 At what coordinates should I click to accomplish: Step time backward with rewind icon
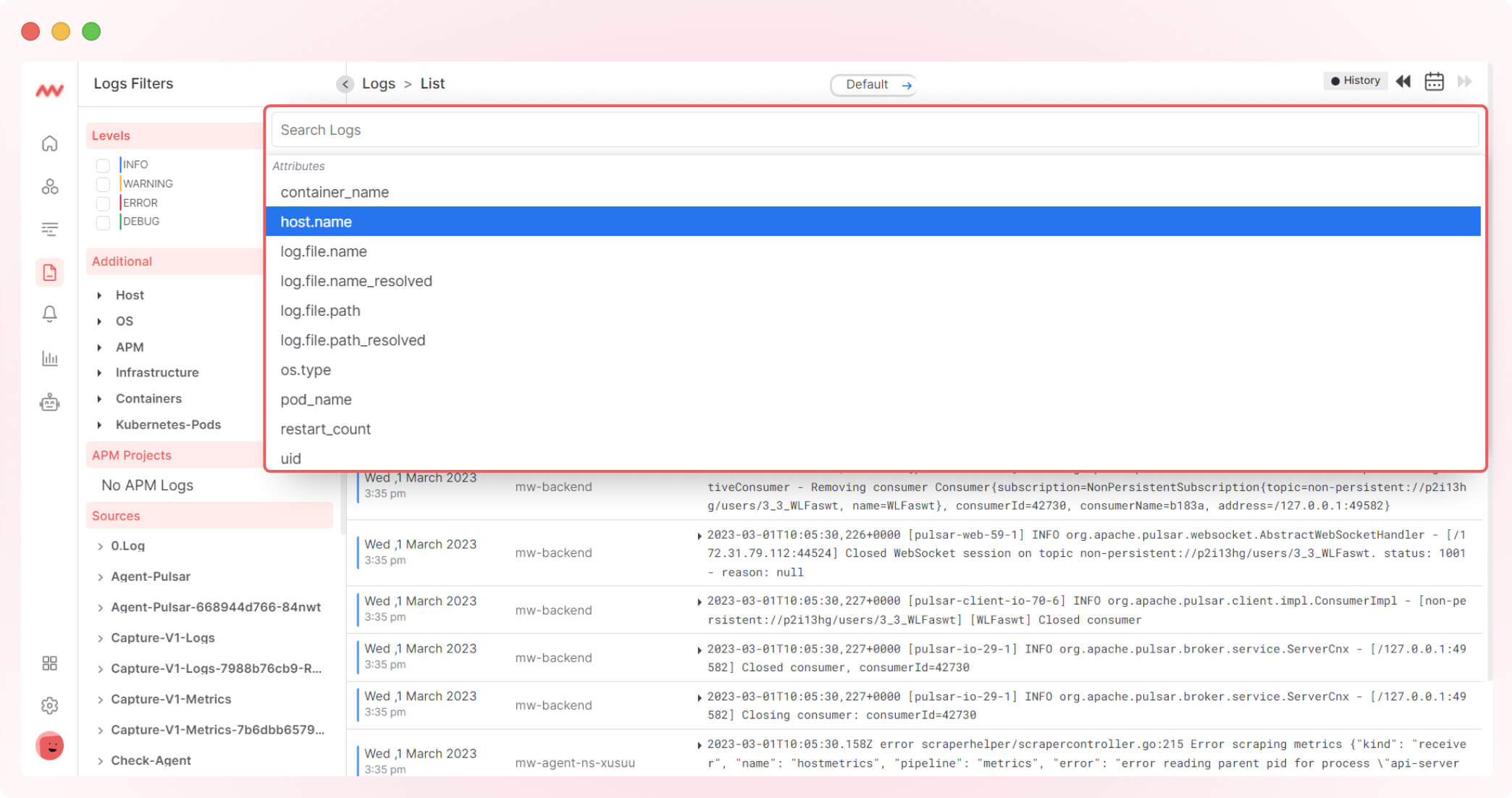(x=1403, y=81)
